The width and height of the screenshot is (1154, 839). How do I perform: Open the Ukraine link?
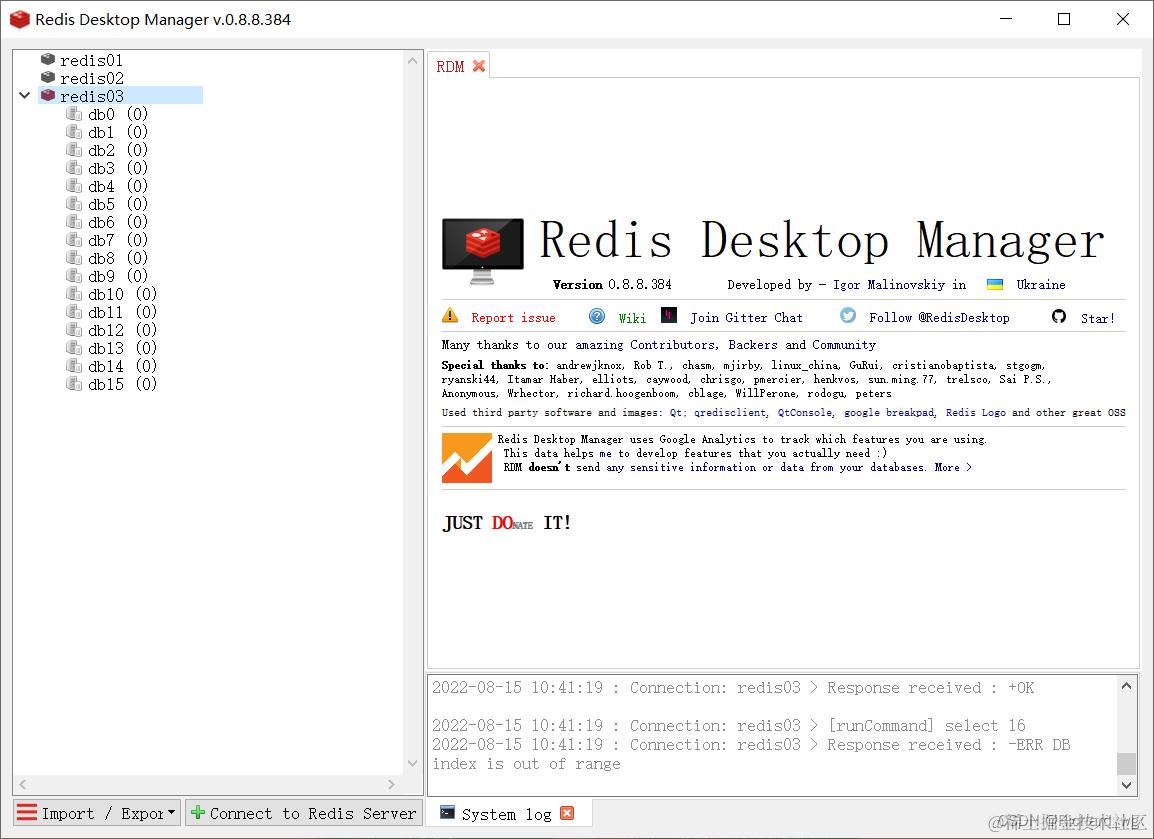click(x=1041, y=285)
